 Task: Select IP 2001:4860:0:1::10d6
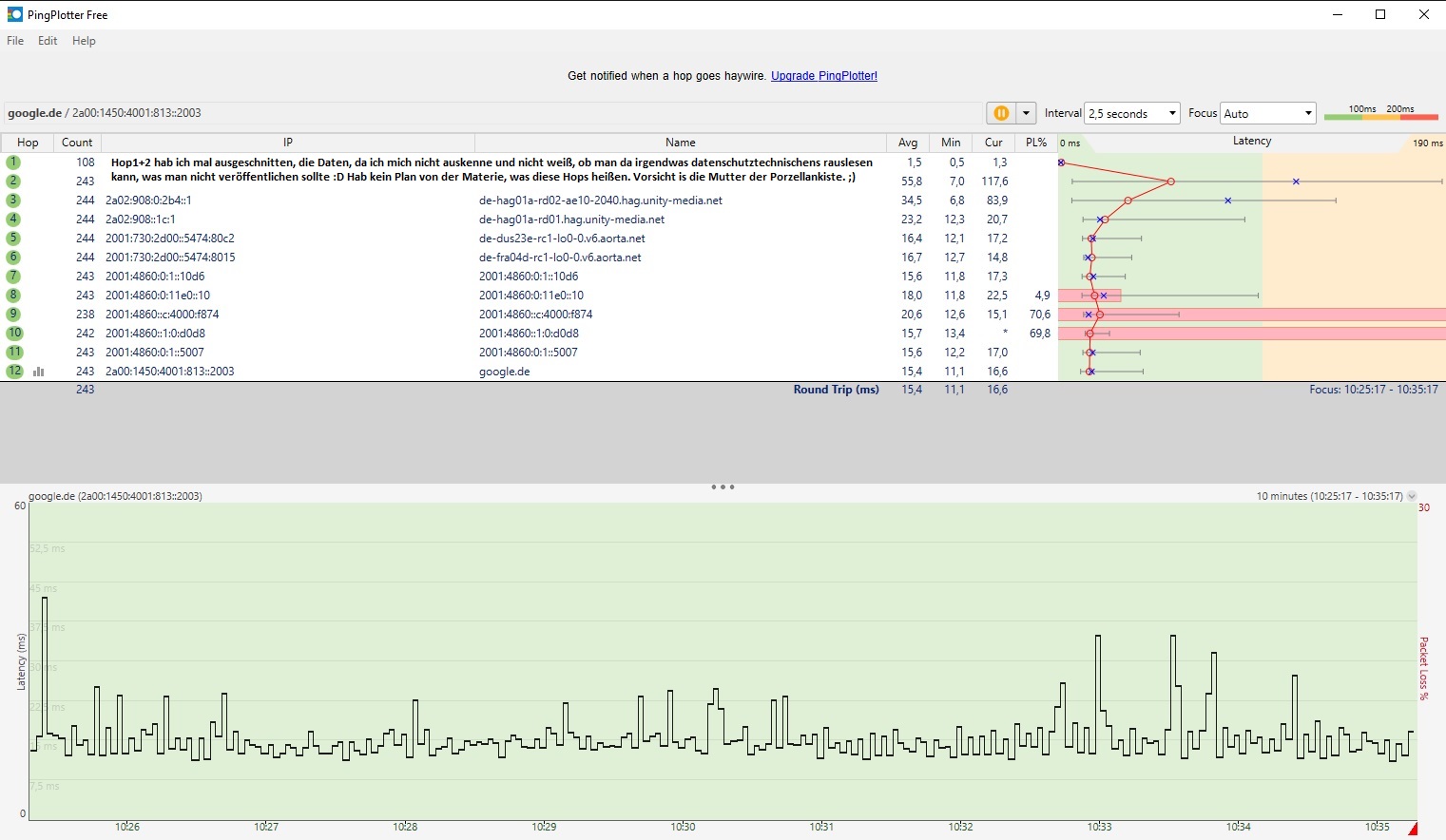click(x=155, y=277)
